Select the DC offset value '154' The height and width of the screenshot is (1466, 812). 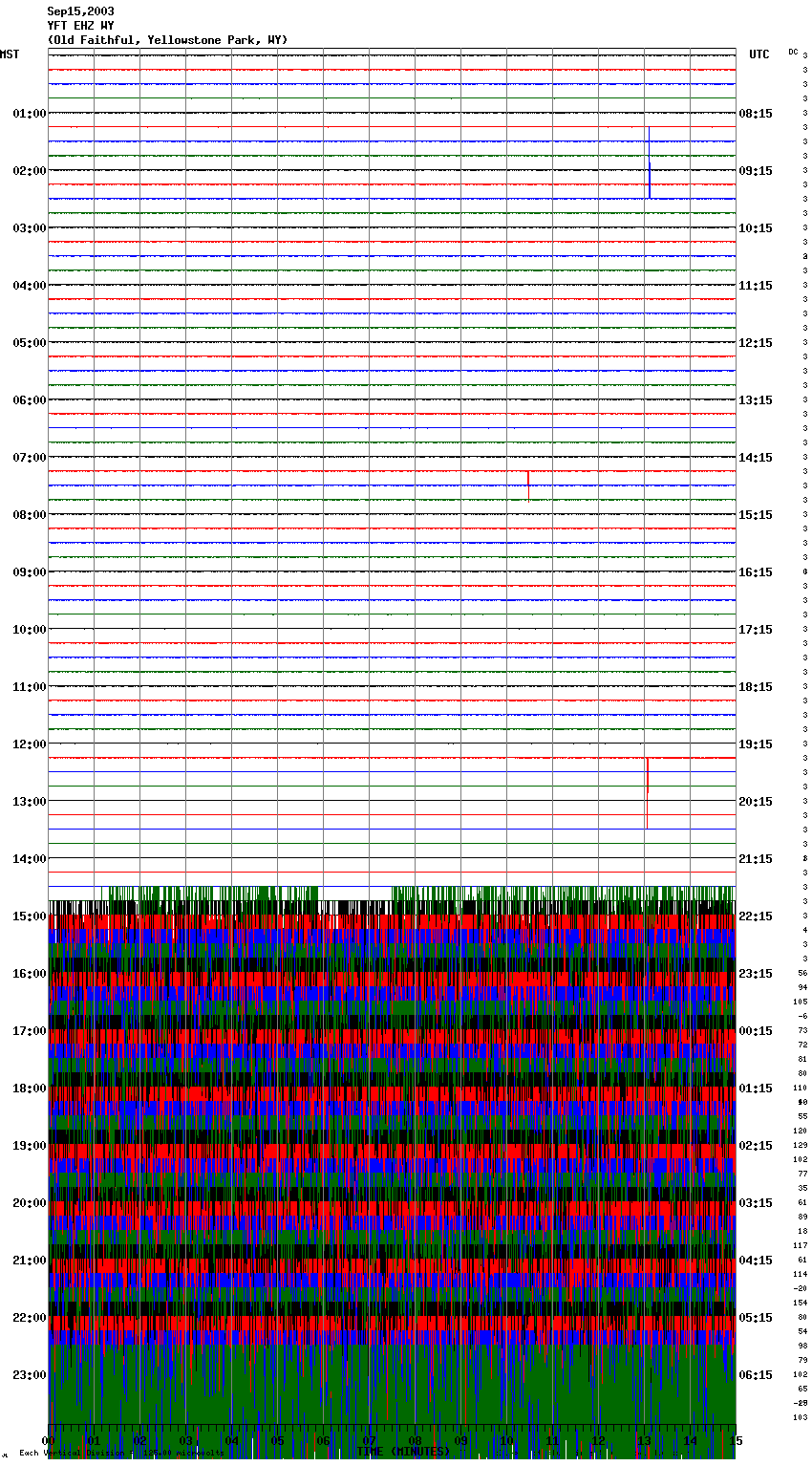(x=801, y=1303)
